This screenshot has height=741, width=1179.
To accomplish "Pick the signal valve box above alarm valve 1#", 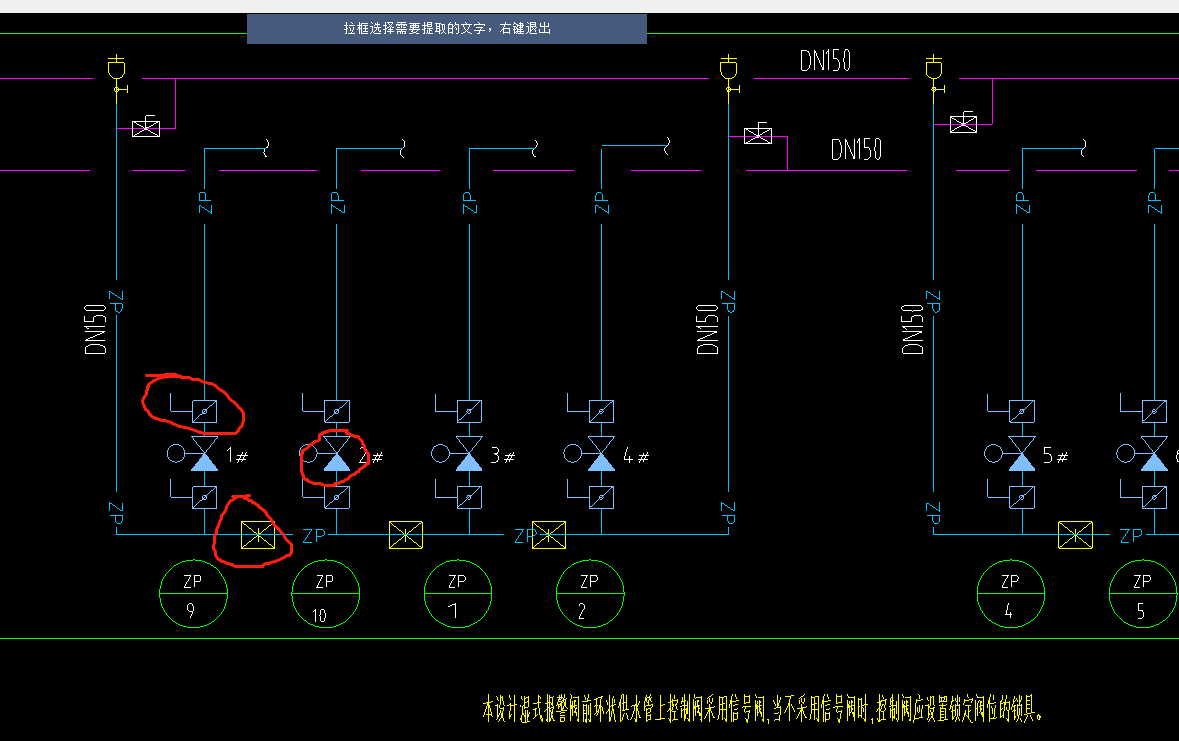I will [205, 411].
